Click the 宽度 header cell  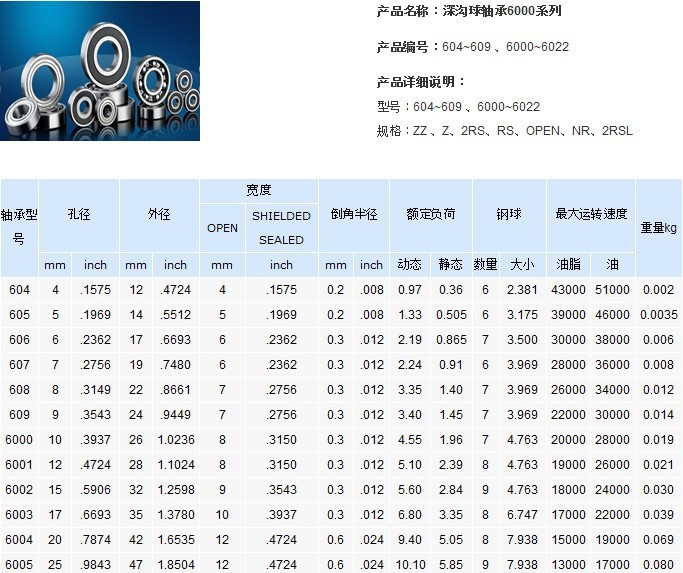pyautogui.click(x=259, y=190)
